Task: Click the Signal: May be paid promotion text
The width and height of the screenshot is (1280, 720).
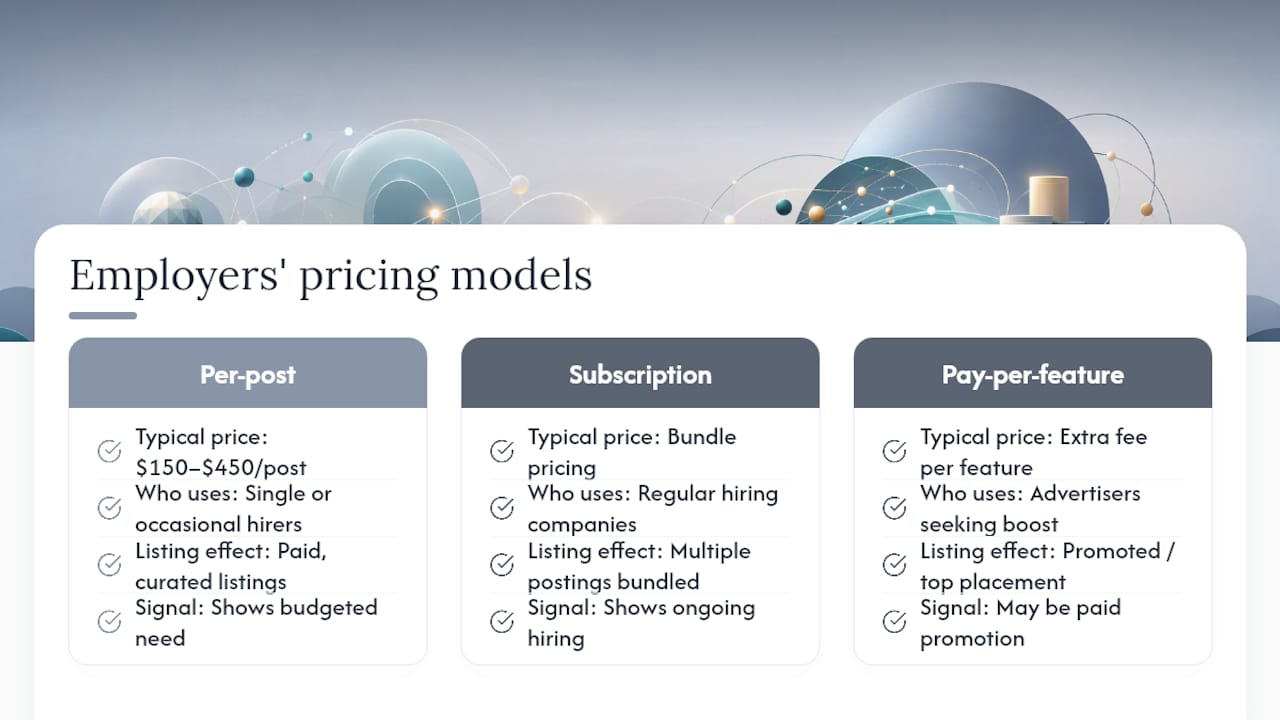Action: [1021, 622]
